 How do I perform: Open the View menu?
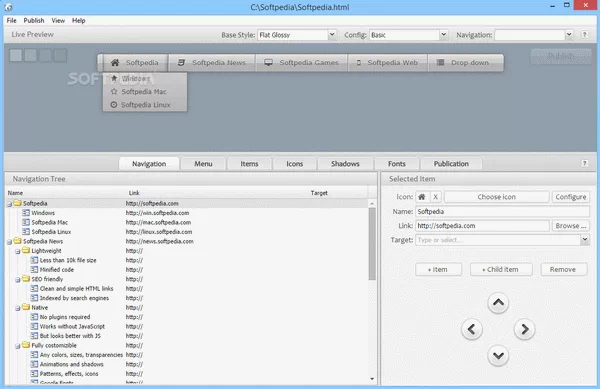pos(58,20)
